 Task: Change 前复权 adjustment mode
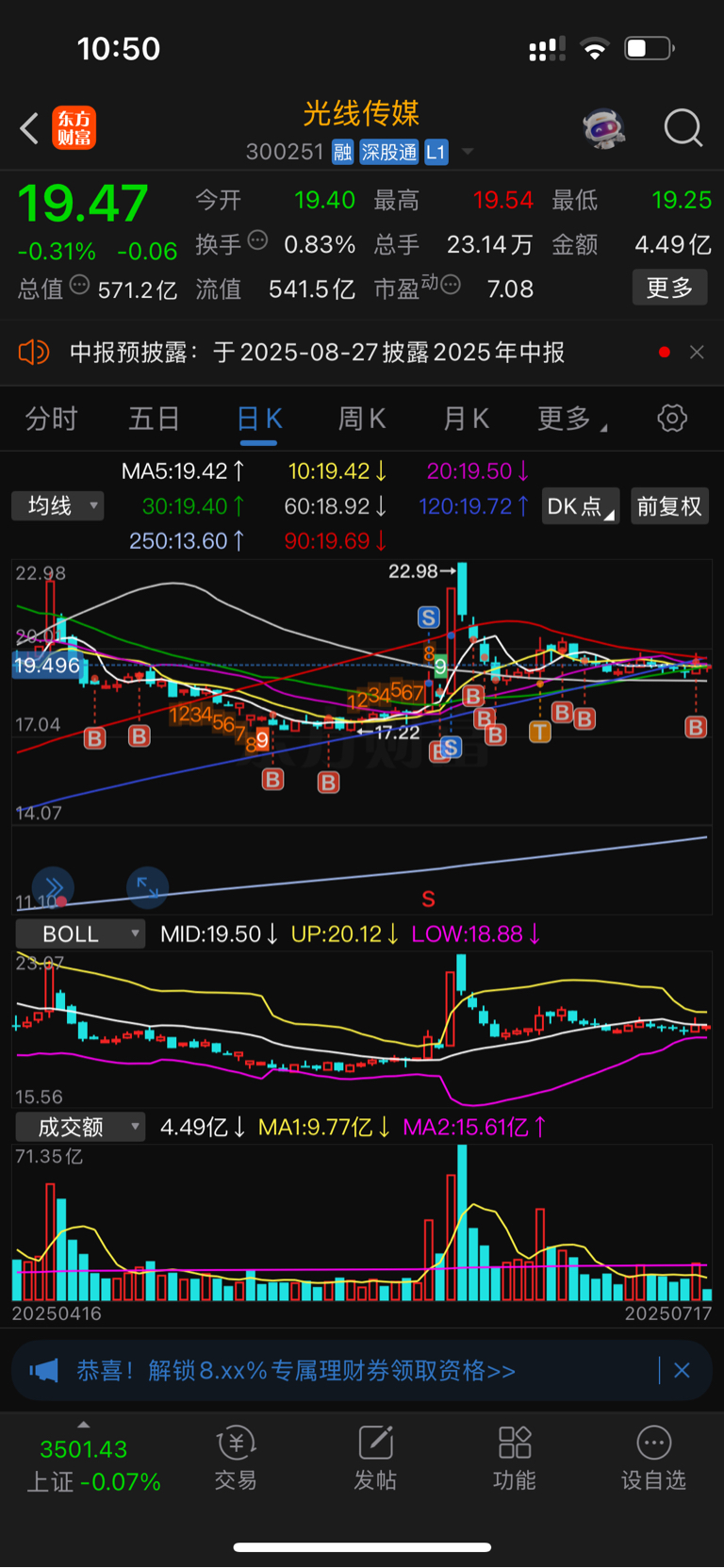click(668, 506)
